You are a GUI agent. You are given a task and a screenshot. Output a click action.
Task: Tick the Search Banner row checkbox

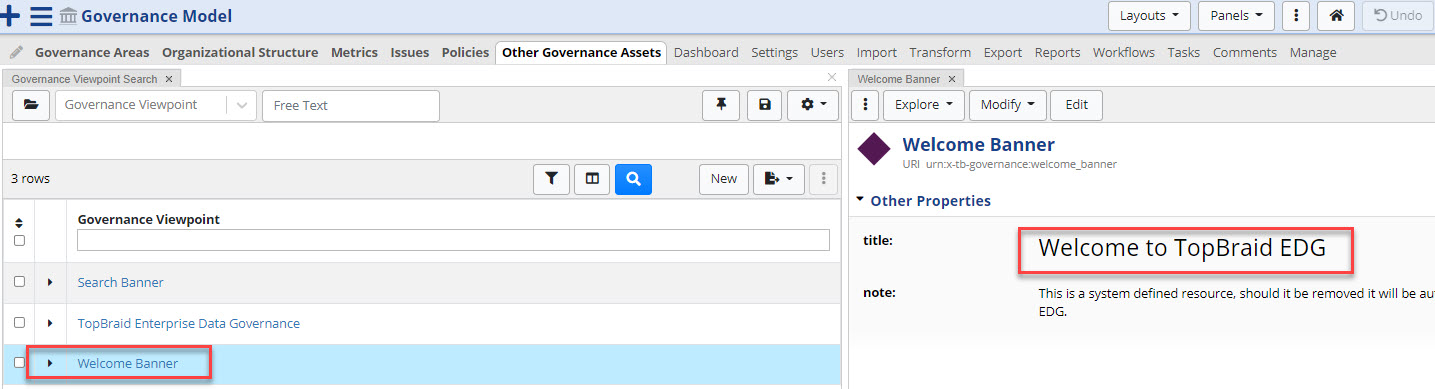[x=19, y=282]
